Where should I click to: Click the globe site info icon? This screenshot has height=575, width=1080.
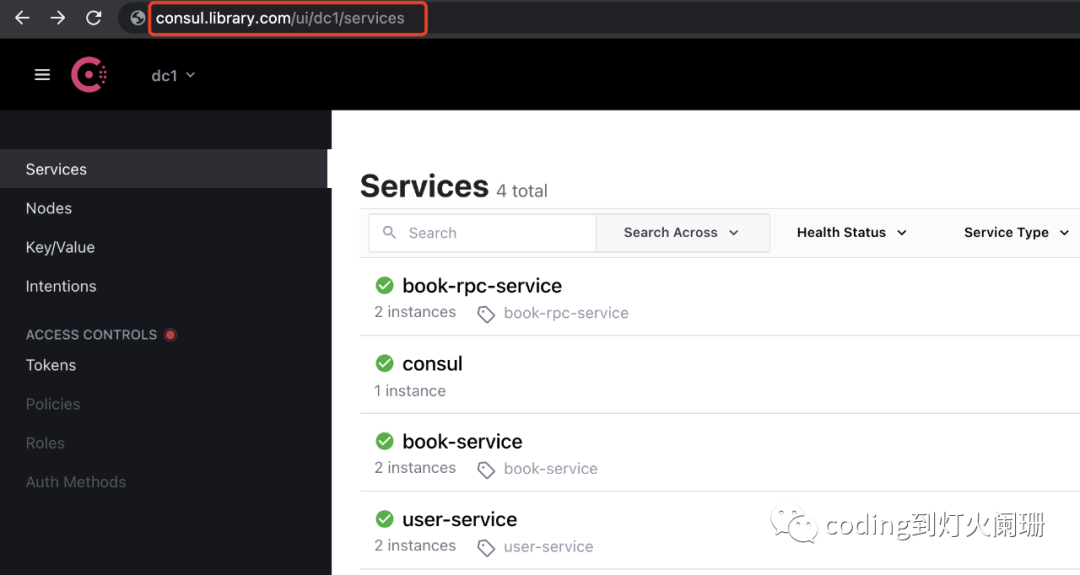(x=138, y=18)
